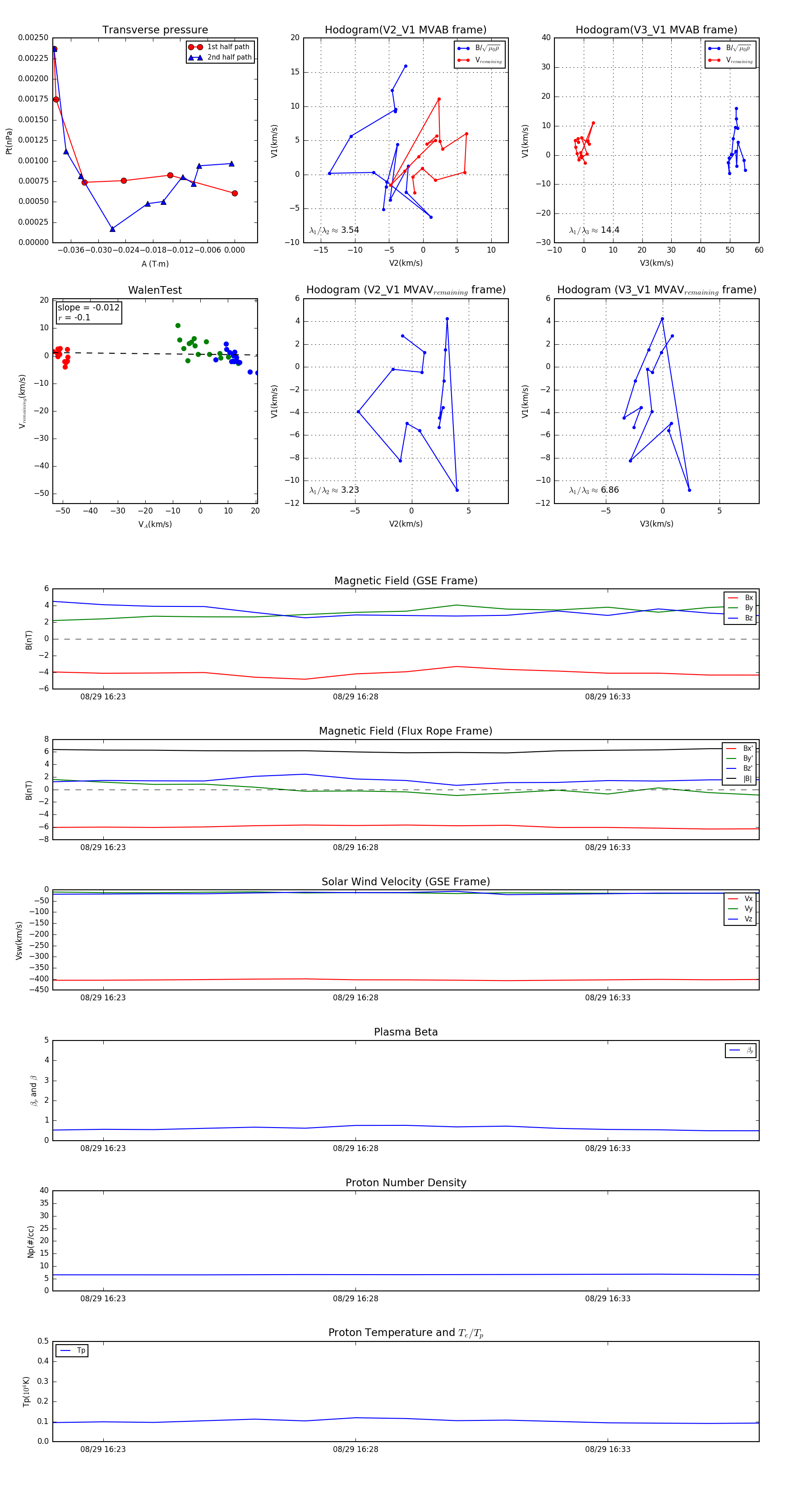Viewport: 812px width, 1489px height.
Task: Click the eigenvalue ratio annotation reading 3.23
Action: [334, 490]
